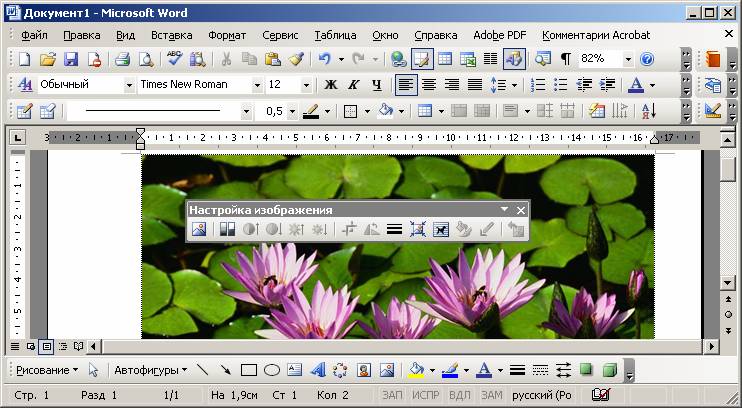The height and width of the screenshot is (408, 742).
Task: Click the Save diskette icon
Action: tap(70, 59)
